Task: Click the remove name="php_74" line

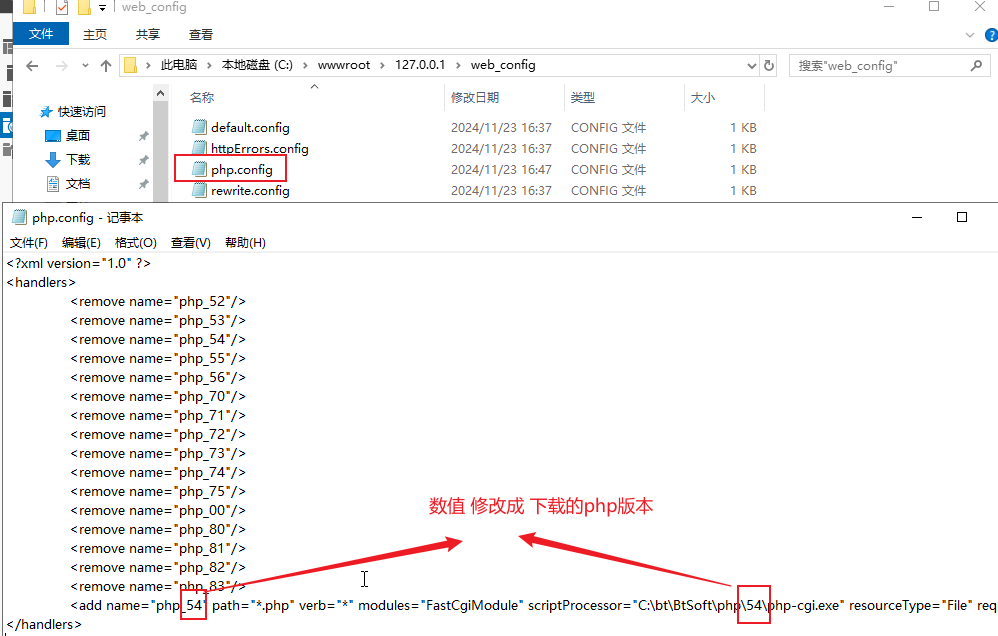Action: (x=158, y=472)
